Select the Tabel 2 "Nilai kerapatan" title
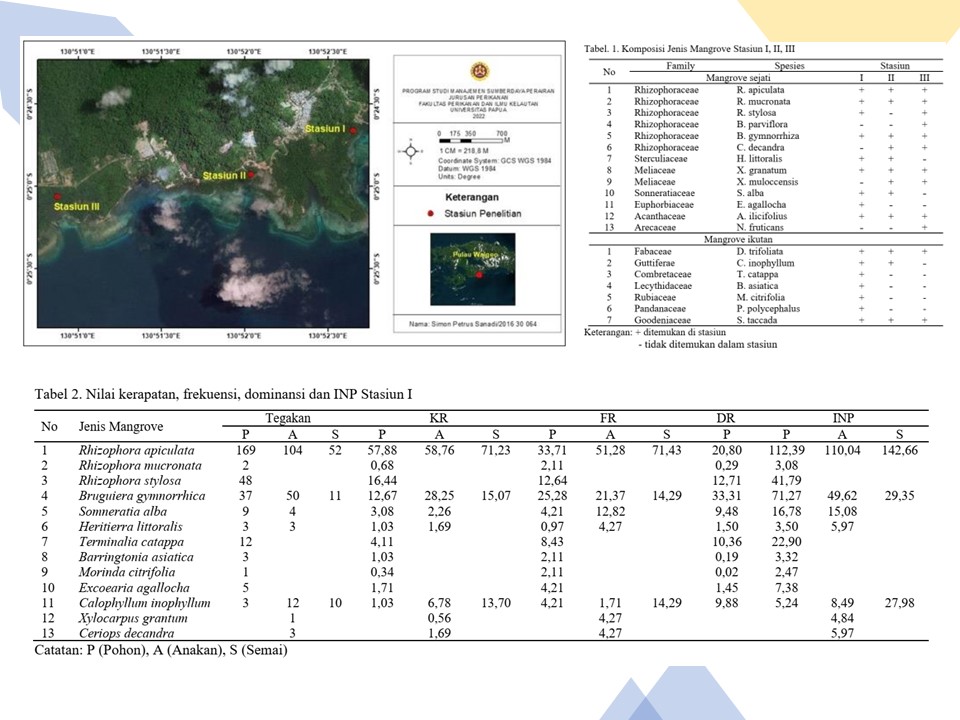 tap(223, 394)
